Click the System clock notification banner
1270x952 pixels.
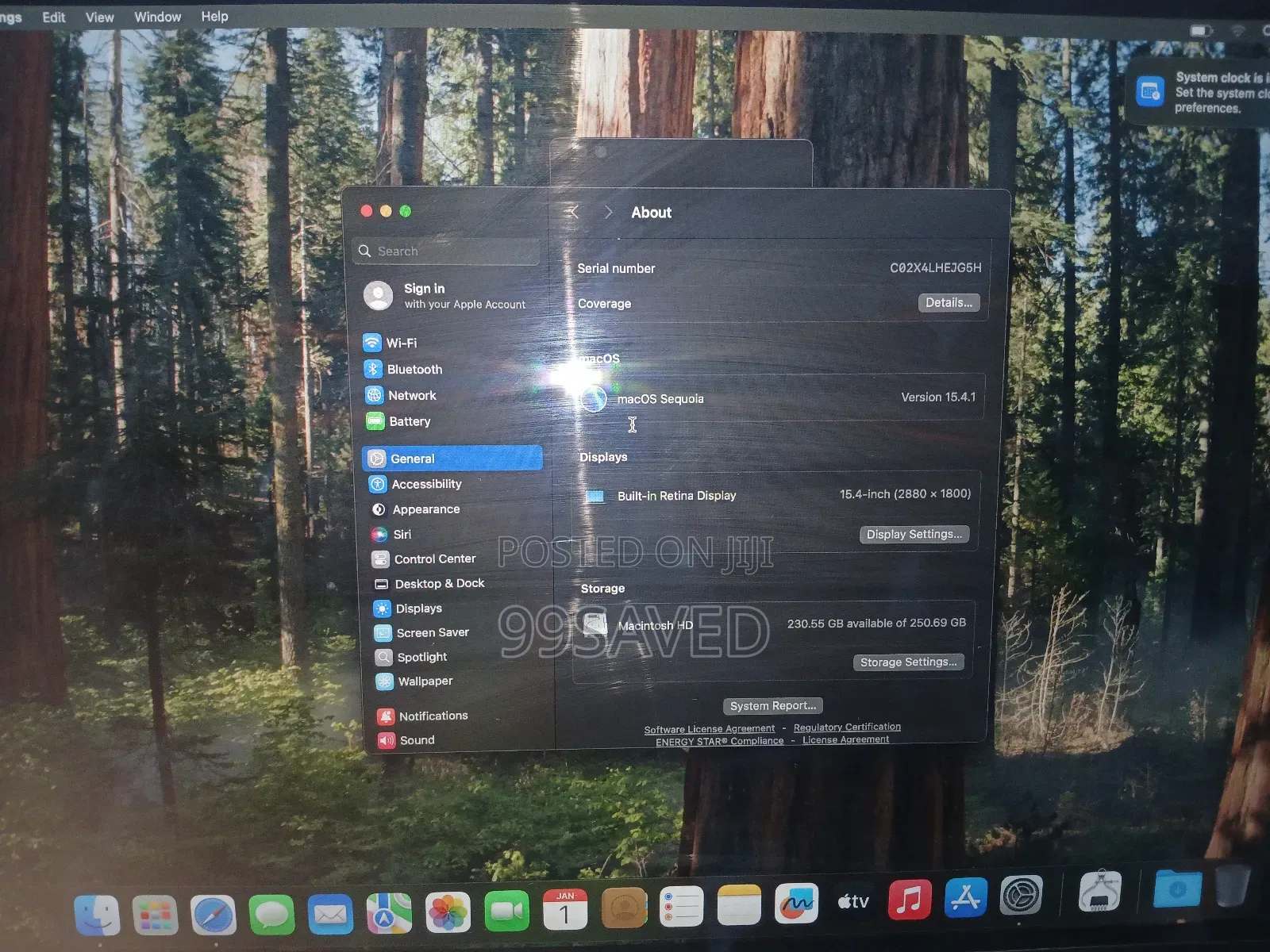[1199, 93]
